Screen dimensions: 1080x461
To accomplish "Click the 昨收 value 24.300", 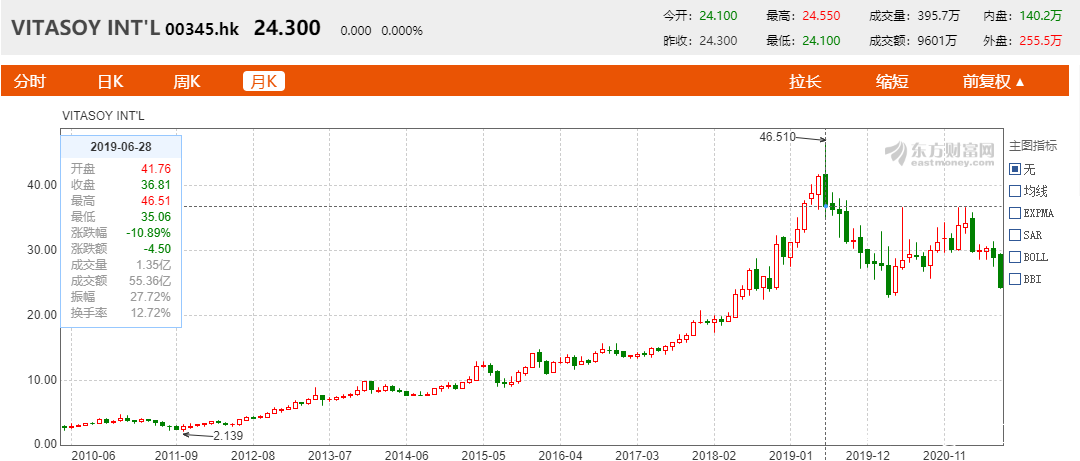I will pos(718,41).
